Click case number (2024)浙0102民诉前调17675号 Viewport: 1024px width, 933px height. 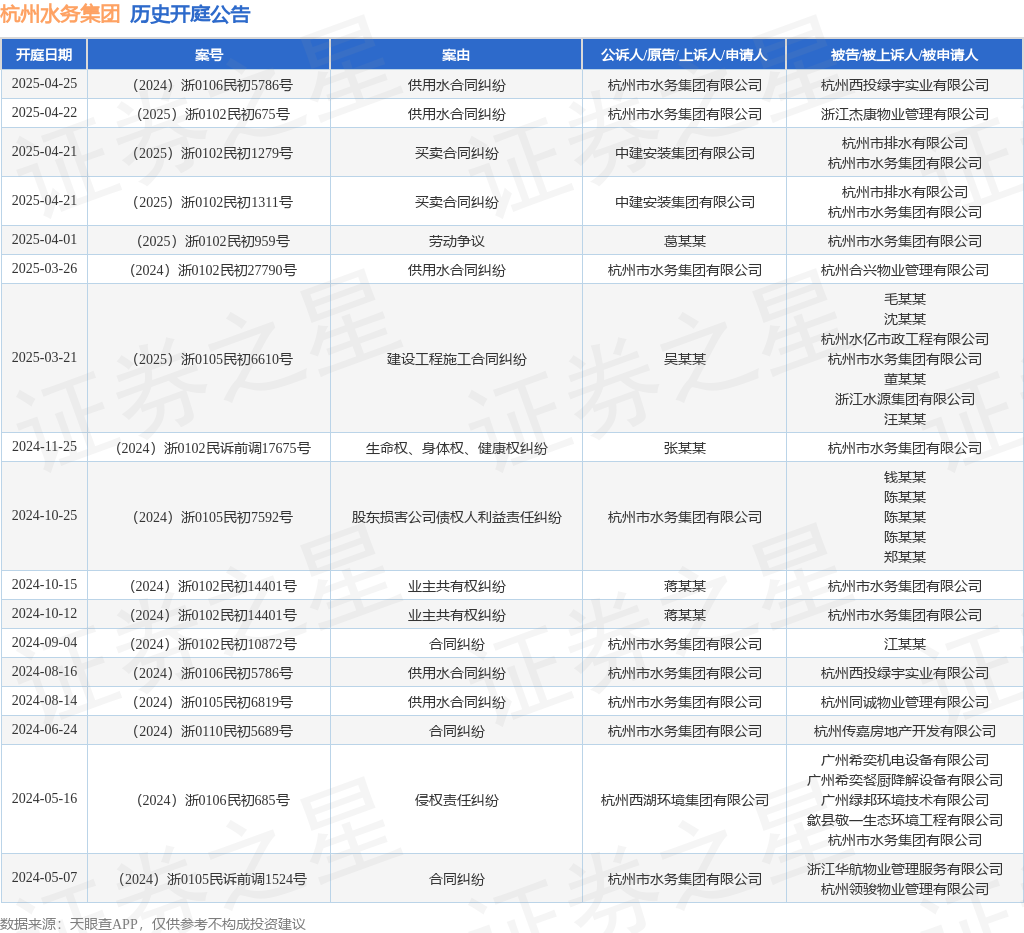click(x=213, y=449)
